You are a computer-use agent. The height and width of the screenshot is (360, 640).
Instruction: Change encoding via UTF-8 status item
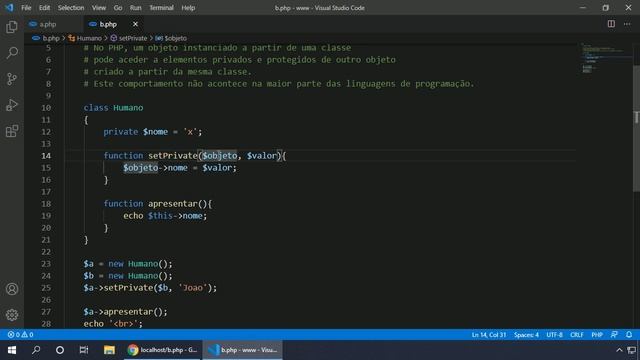554,335
